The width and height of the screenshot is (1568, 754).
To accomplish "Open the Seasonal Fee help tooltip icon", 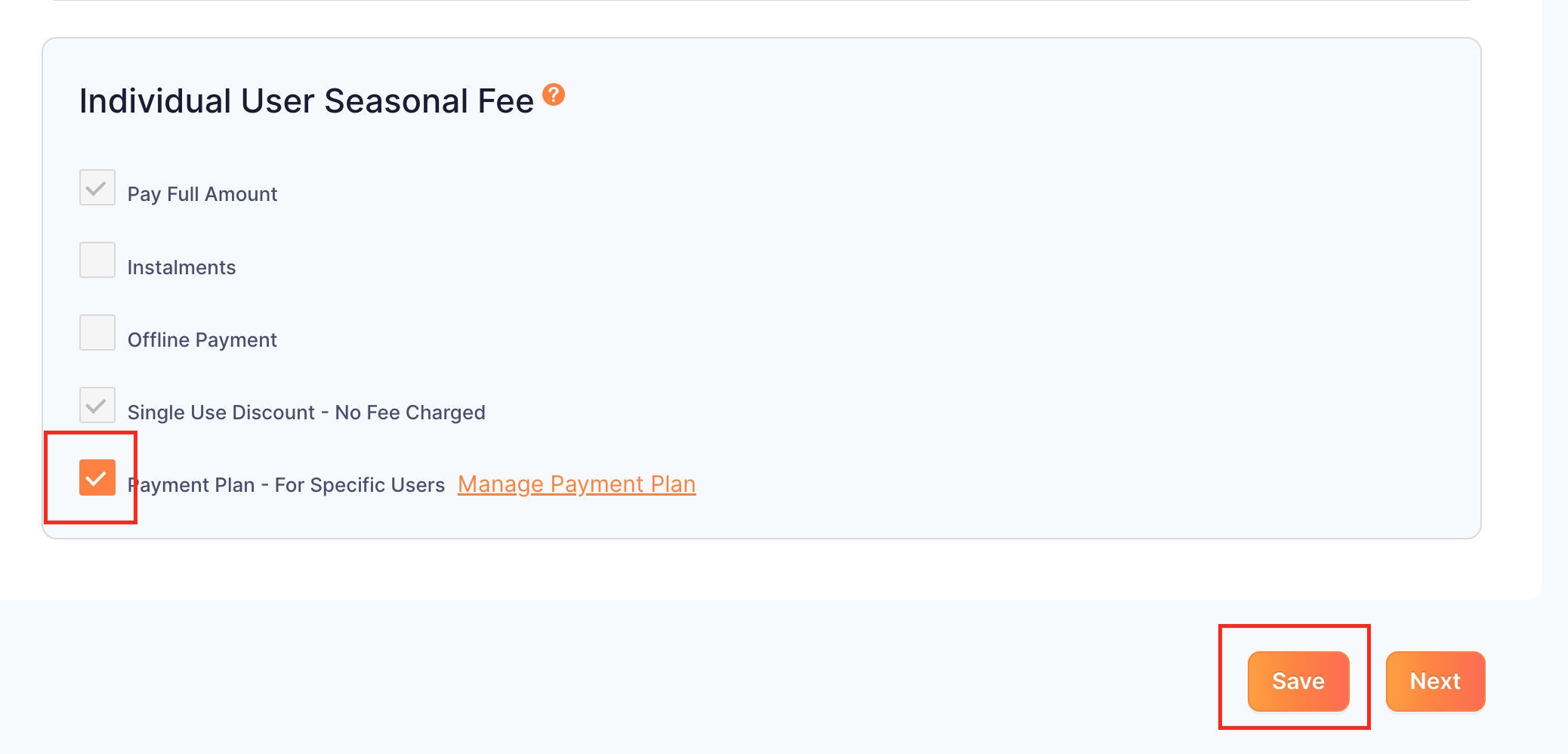I will coord(554,94).
